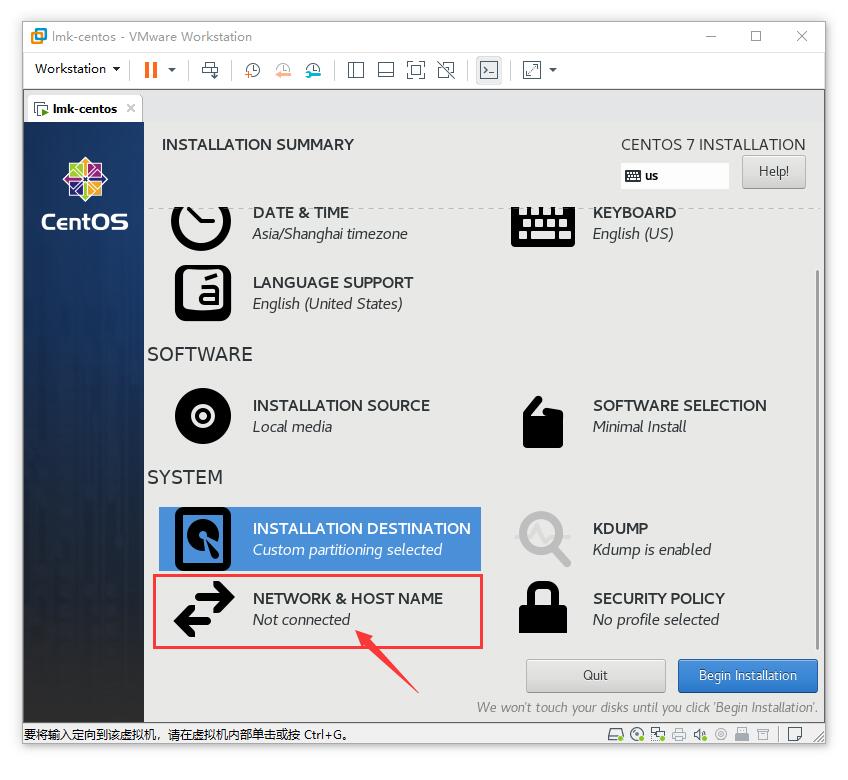Switch to Unity mode icon

pyautogui.click(x=446, y=70)
